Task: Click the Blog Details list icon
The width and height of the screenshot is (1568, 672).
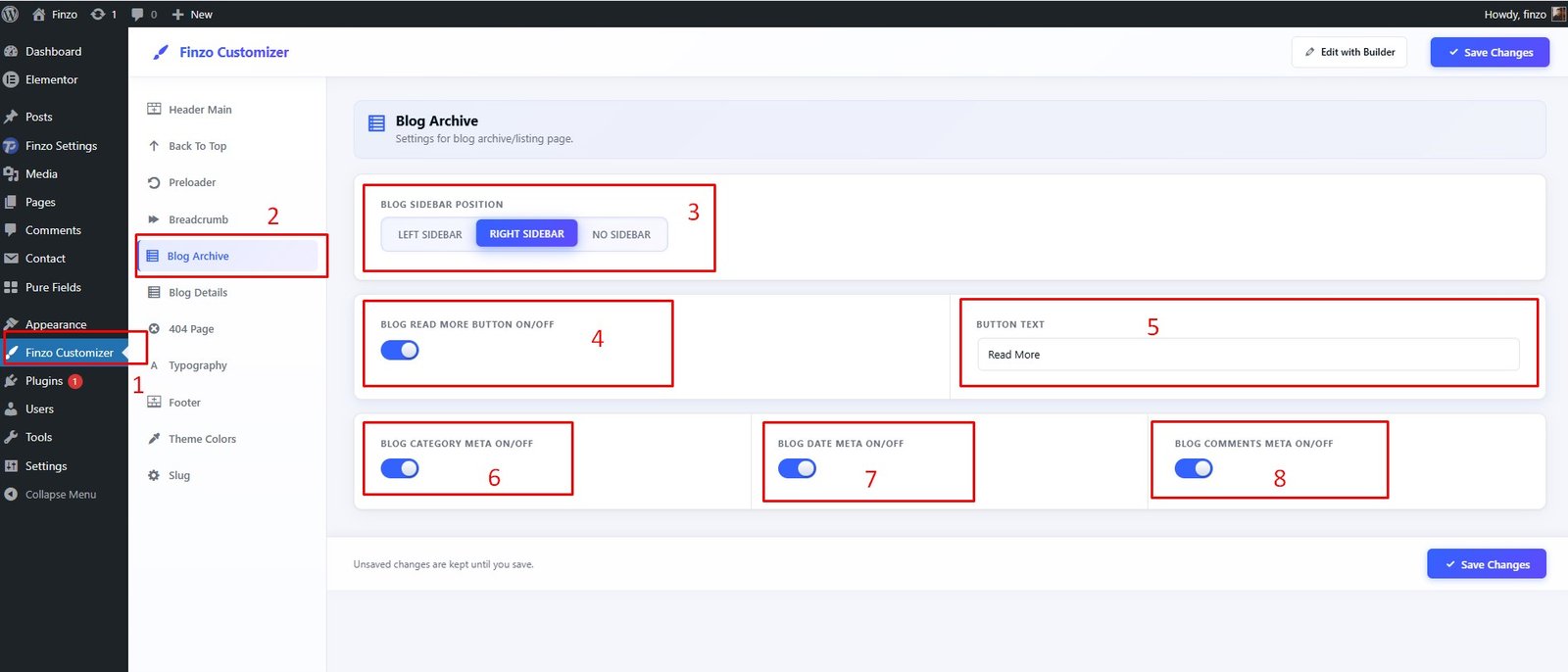Action: 154,292
